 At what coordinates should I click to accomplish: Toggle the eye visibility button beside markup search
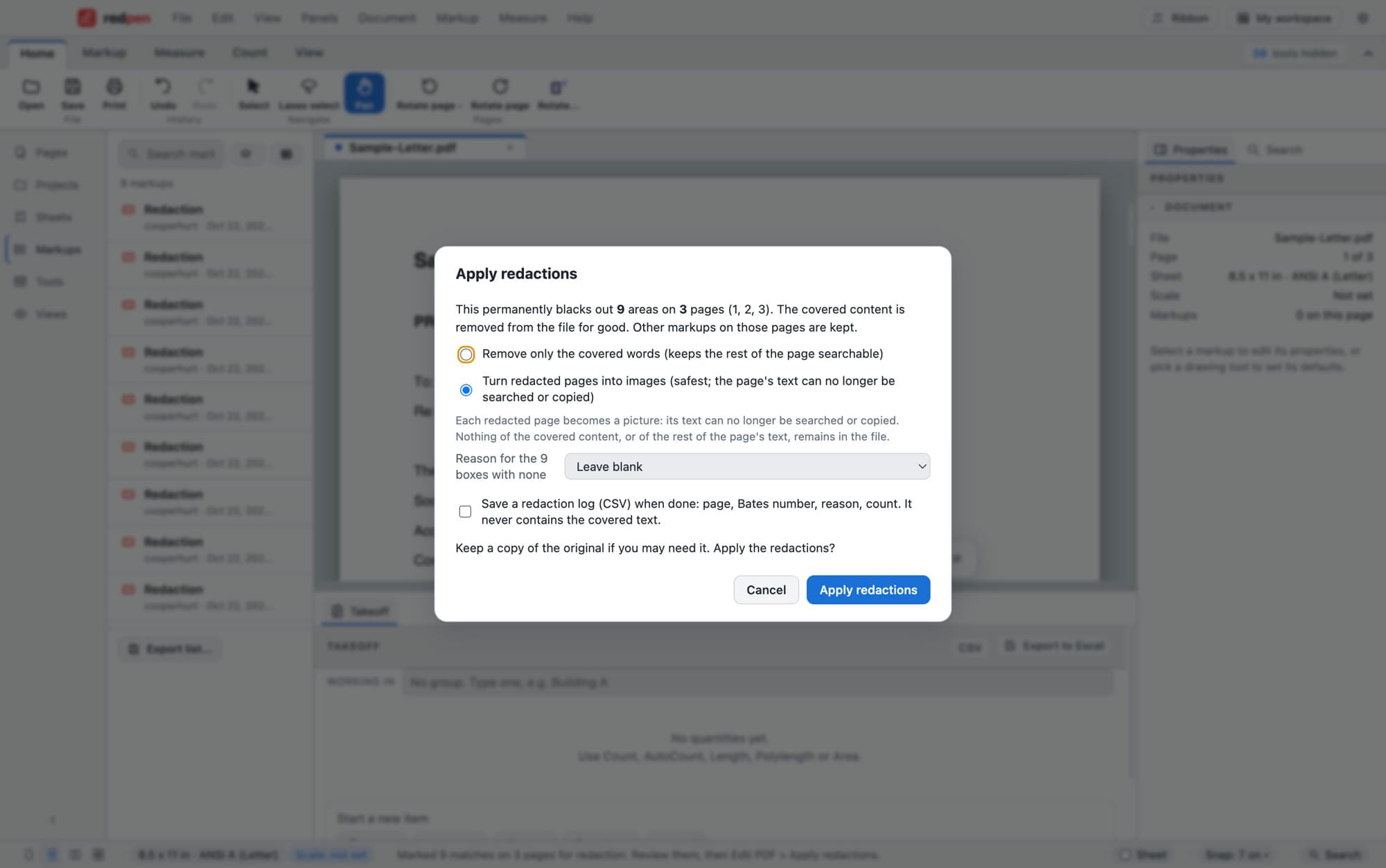tap(245, 154)
